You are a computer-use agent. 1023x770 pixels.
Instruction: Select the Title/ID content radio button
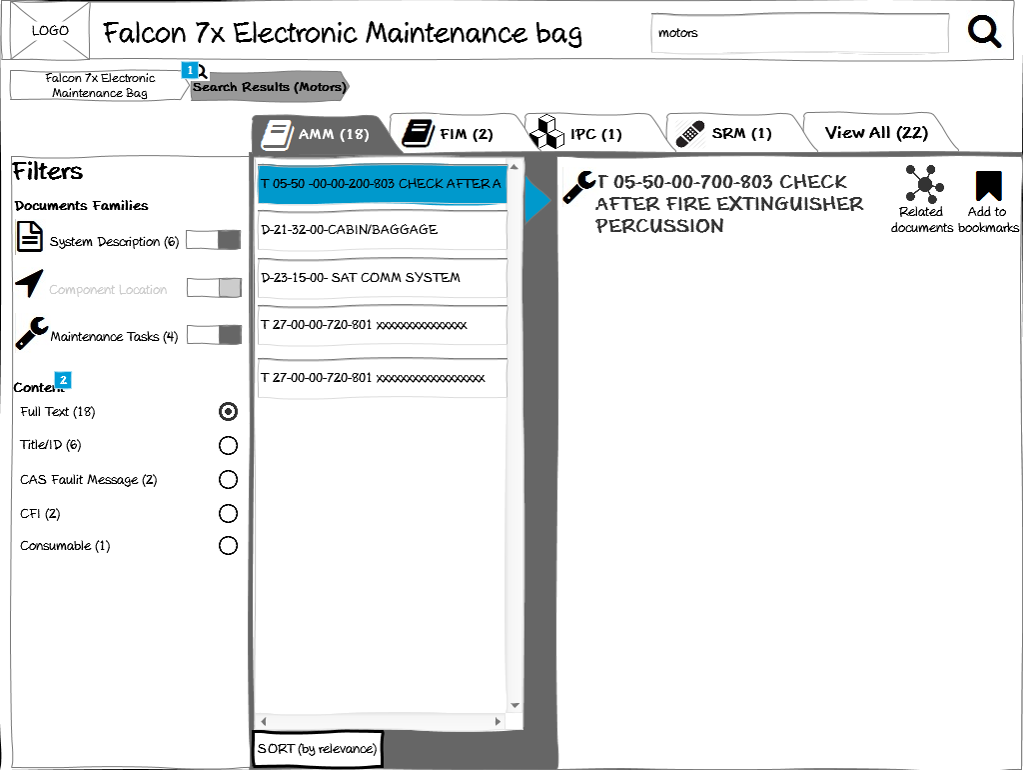coord(228,445)
